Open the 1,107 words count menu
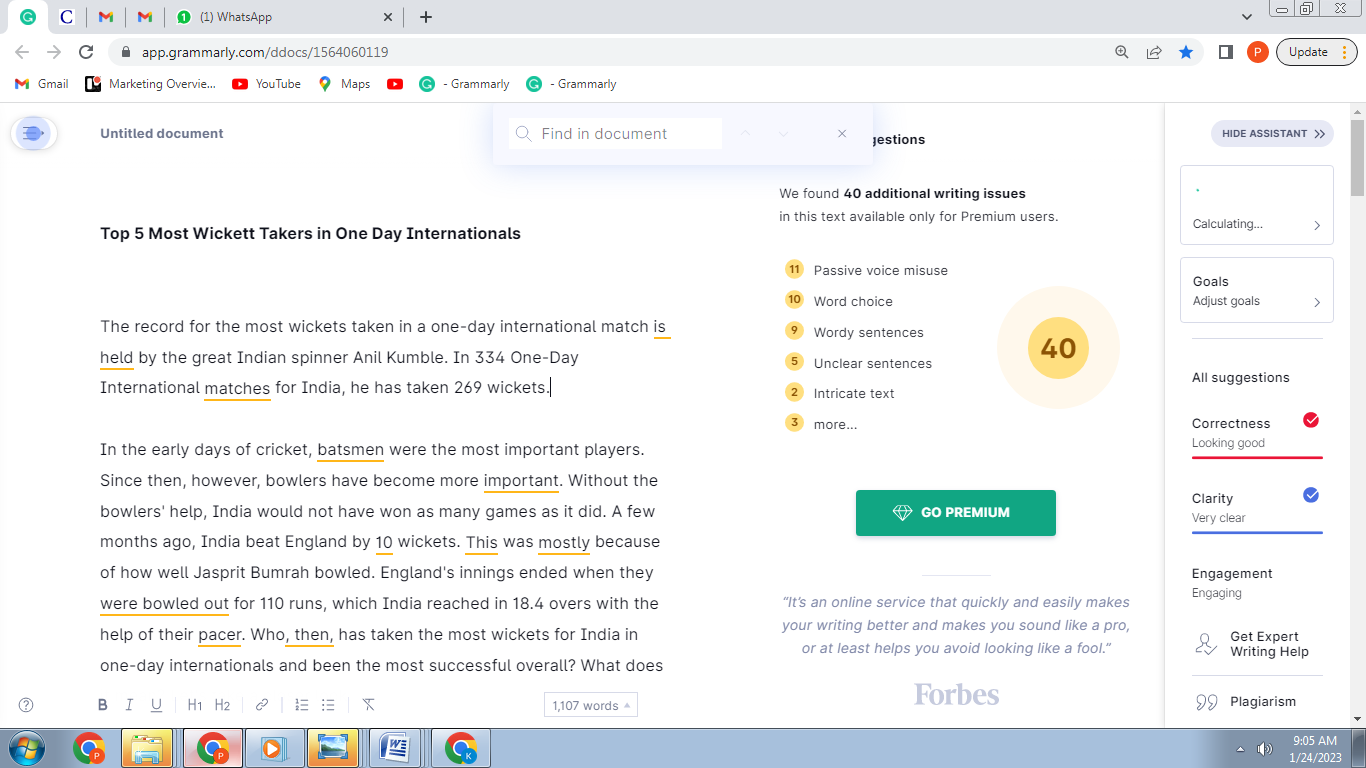This screenshot has width=1366, height=768. 591,705
